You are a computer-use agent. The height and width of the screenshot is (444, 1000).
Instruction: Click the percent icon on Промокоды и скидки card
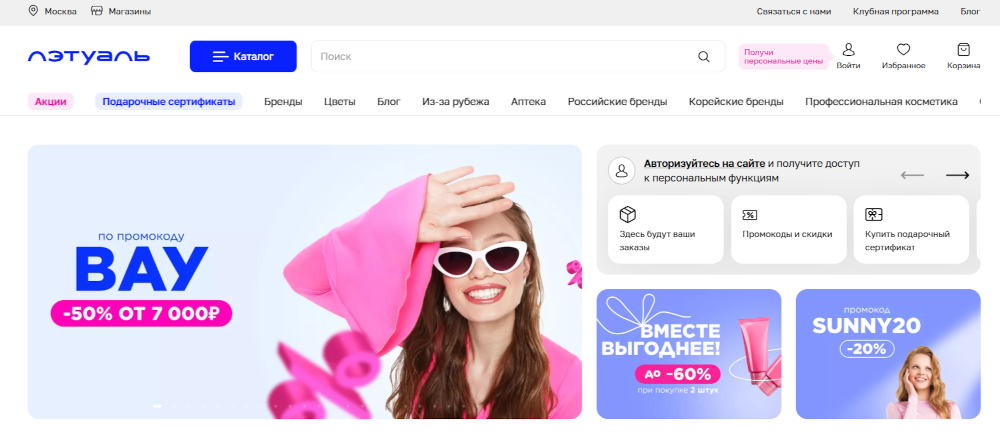[x=750, y=214]
